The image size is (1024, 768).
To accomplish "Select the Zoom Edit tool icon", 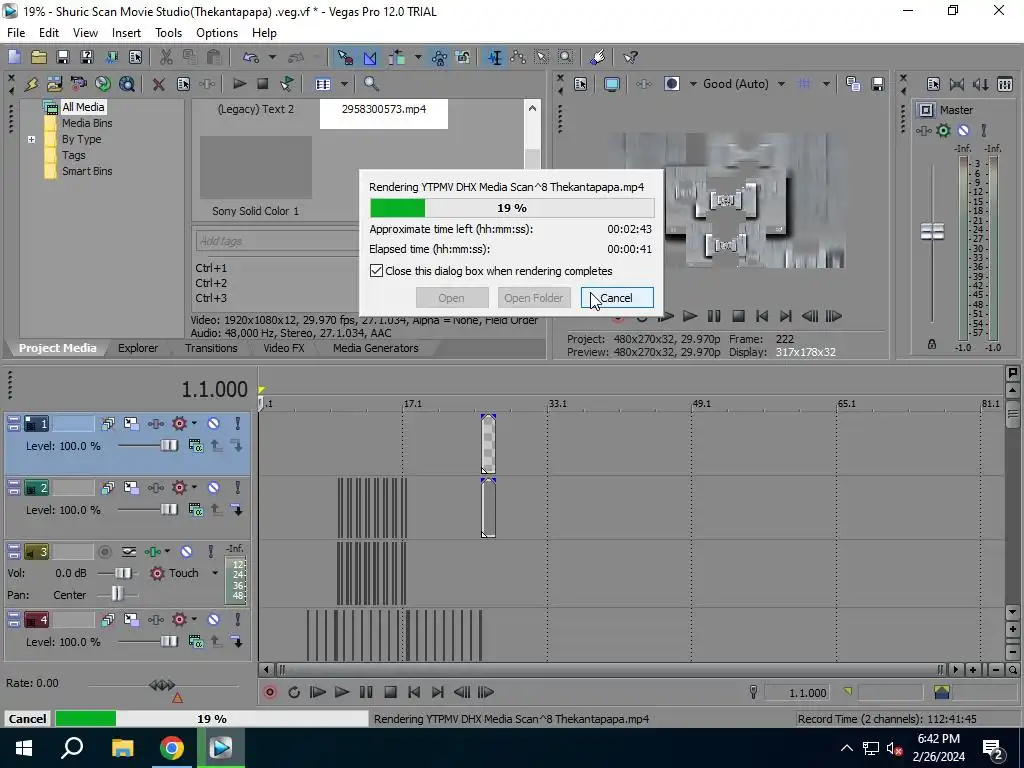I will point(566,57).
